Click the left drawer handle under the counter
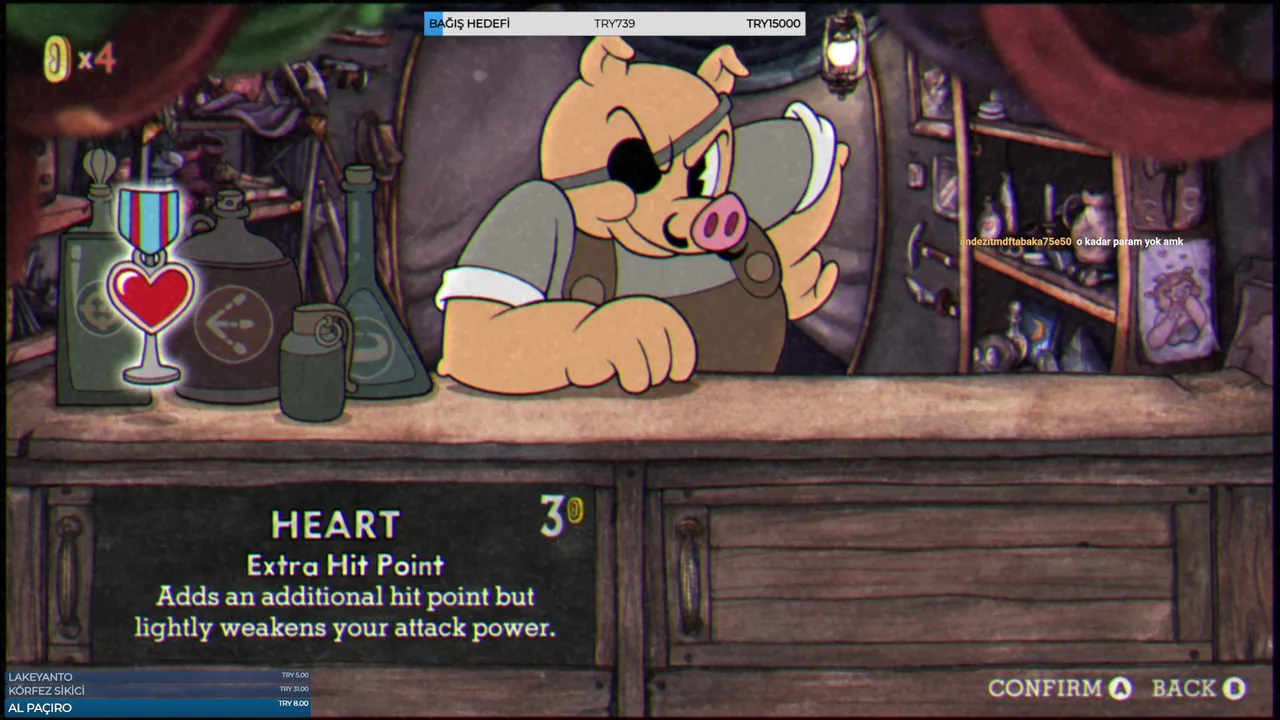The image size is (1280, 720). click(x=69, y=576)
